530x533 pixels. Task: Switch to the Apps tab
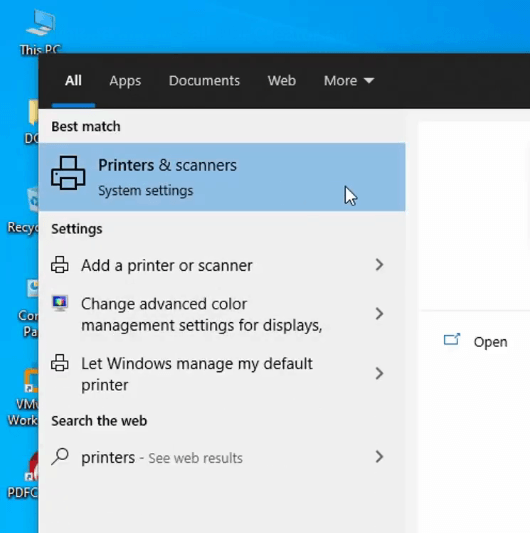point(125,81)
